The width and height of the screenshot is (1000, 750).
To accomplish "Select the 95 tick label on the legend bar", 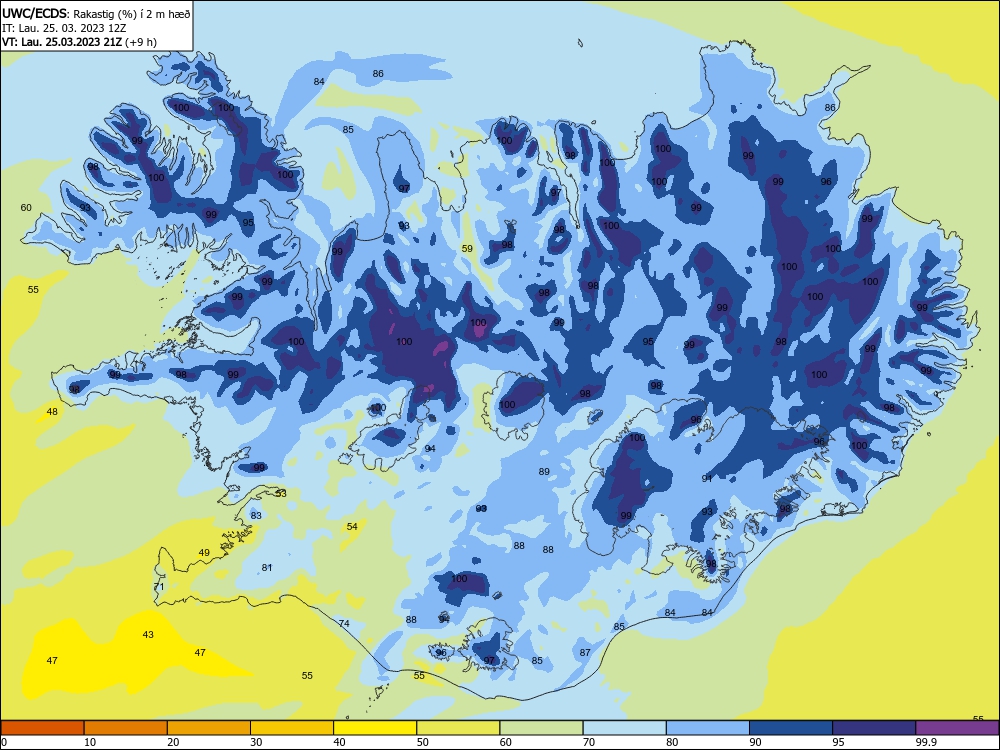I will coord(839,742).
